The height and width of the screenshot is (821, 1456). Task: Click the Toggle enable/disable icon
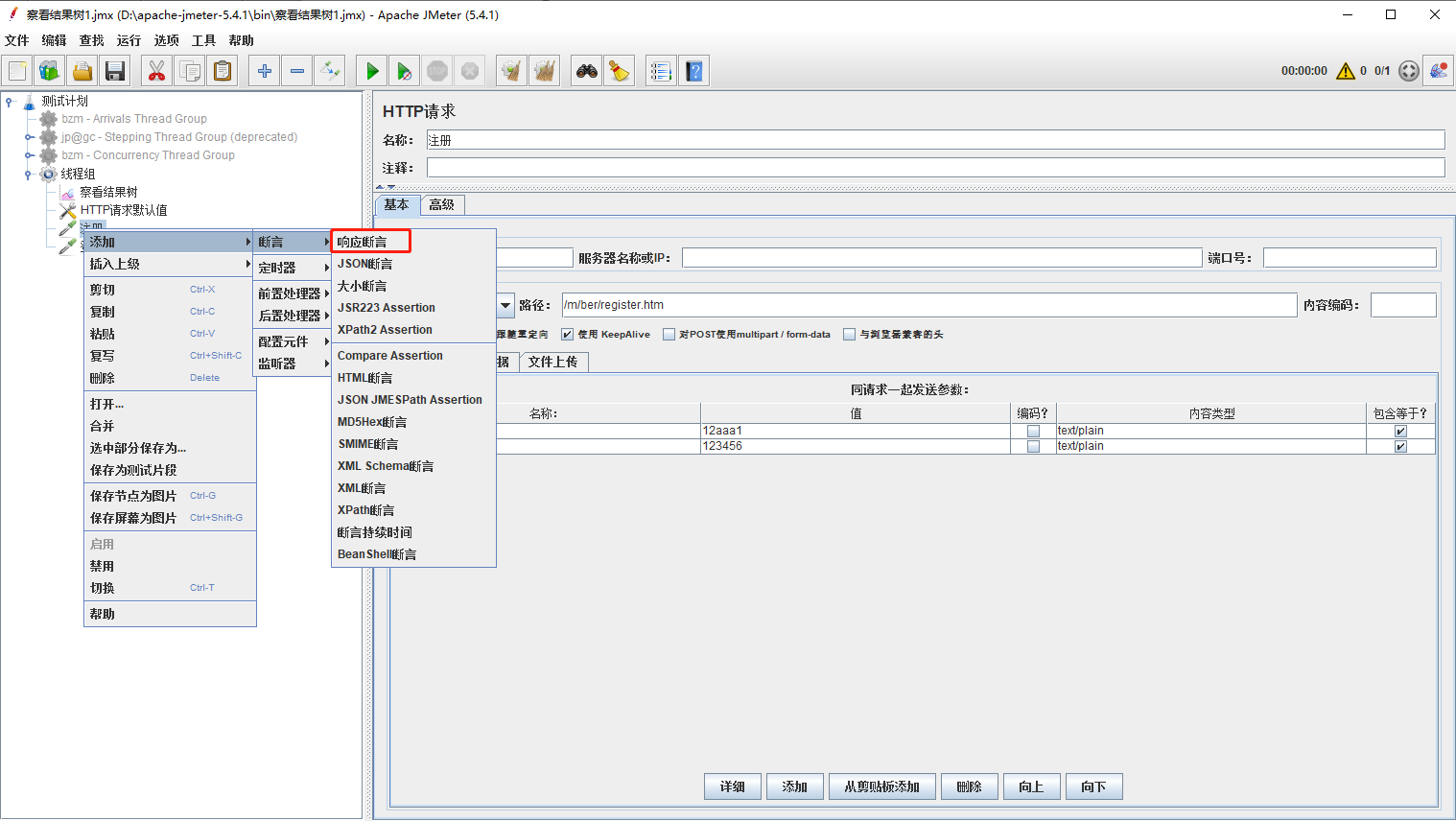click(330, 71)
